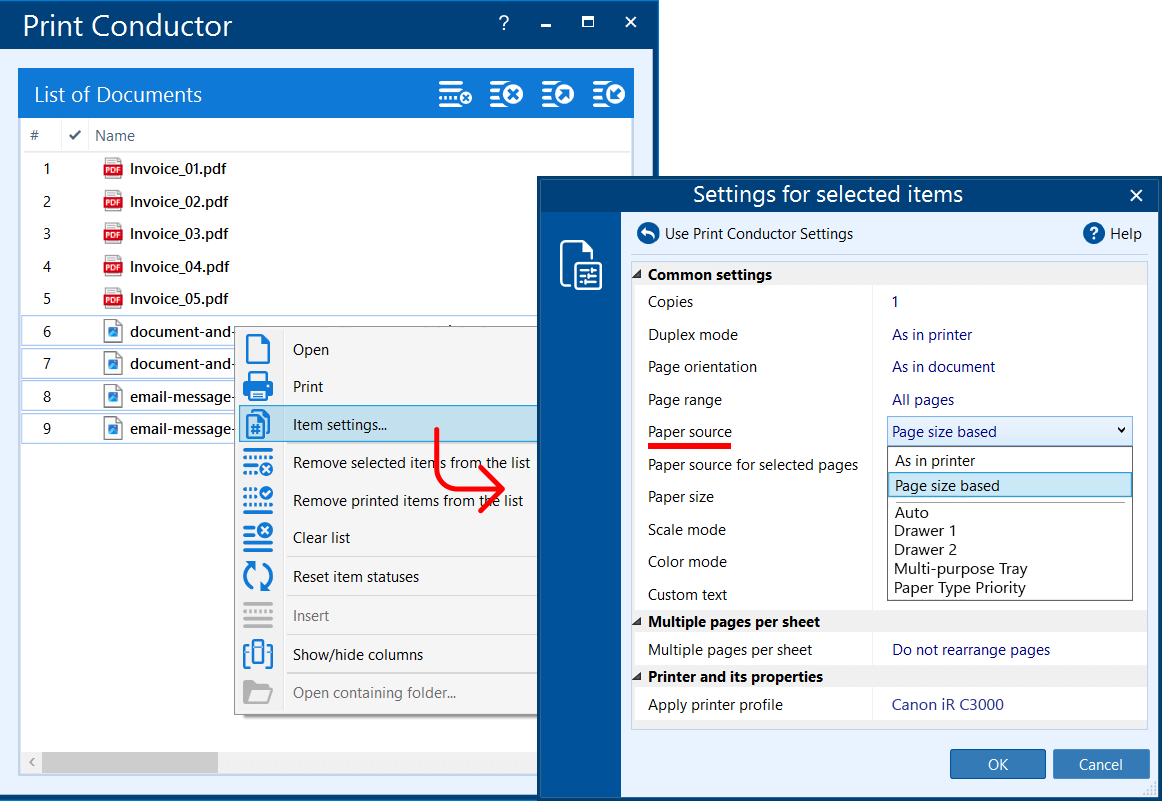Screen dimensions: 1162x801
Task: Click the export list icon with outward arrow
Action: click(558, 95)
